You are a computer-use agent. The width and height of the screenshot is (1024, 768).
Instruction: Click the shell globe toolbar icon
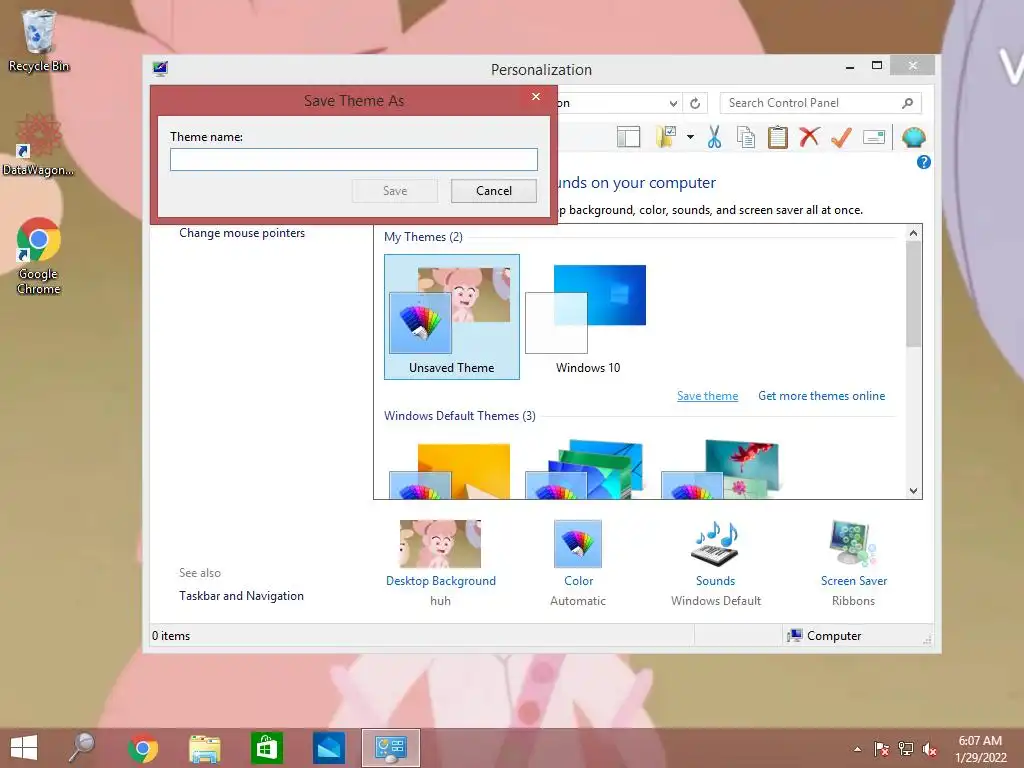coord(914,137)
